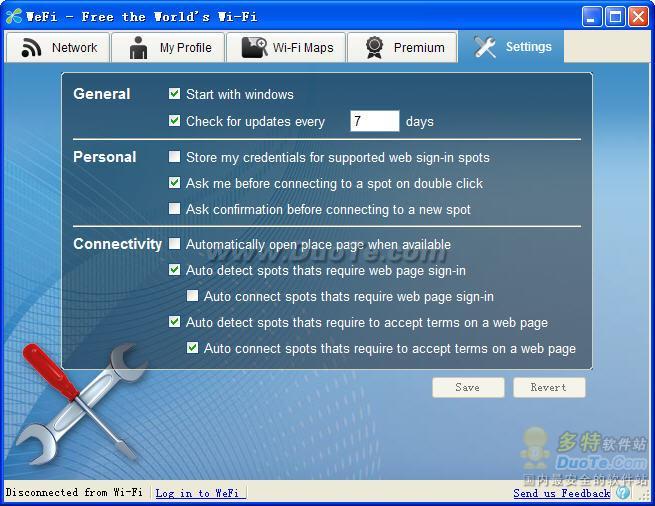
Task: Uncheck Auto connect spots requiring accept terms
Action: tap(193, 348)
